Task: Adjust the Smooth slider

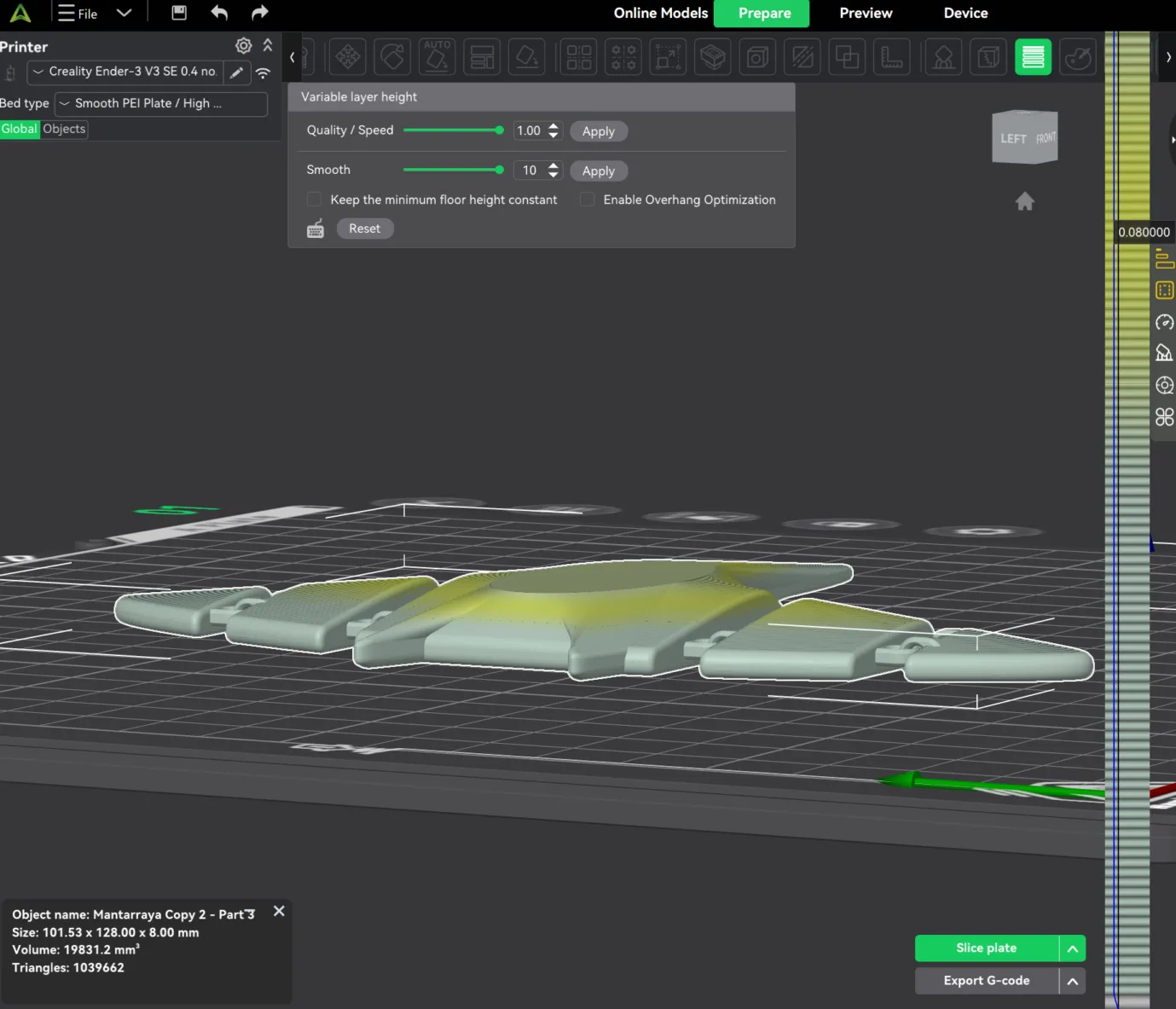Action: click(x=454, y=170)
